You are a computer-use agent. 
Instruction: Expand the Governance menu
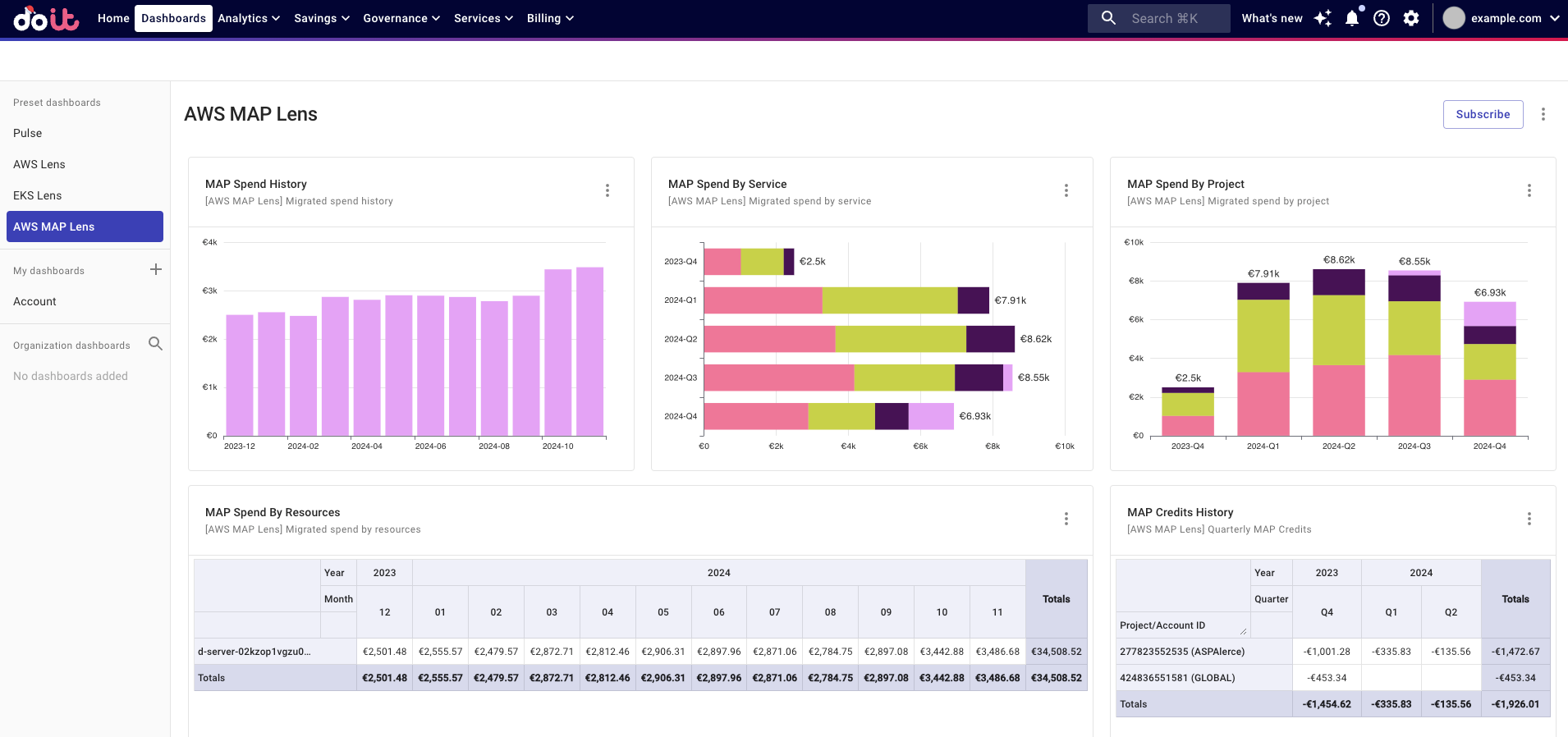401,18
